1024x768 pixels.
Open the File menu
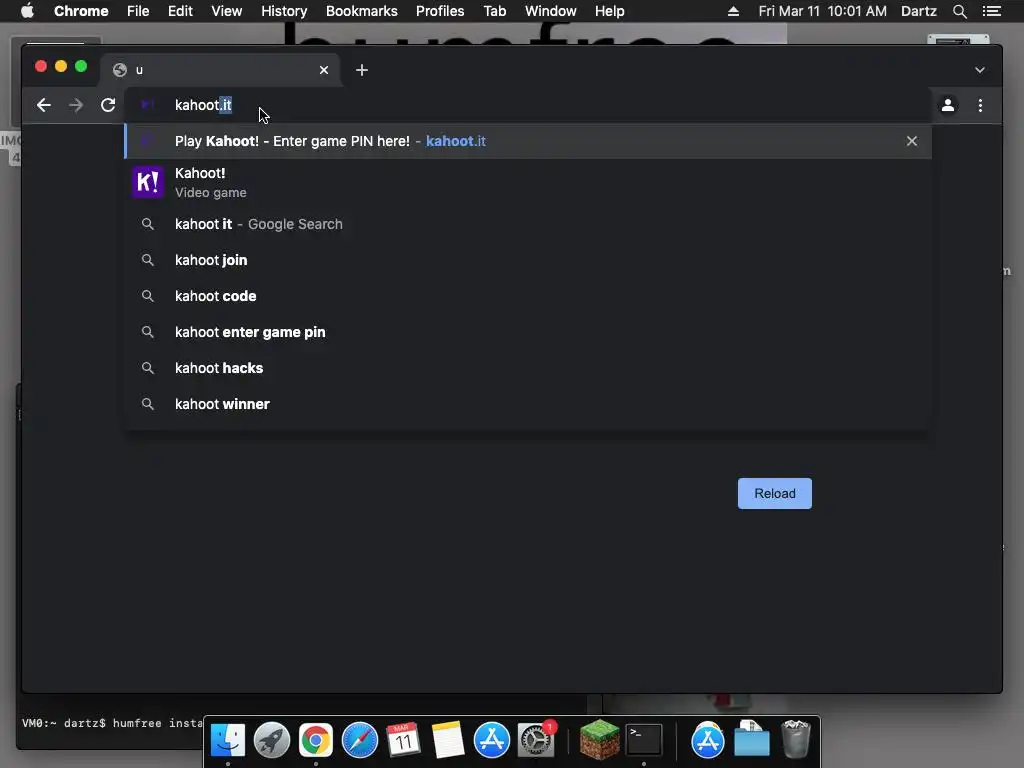coord(138,11)
